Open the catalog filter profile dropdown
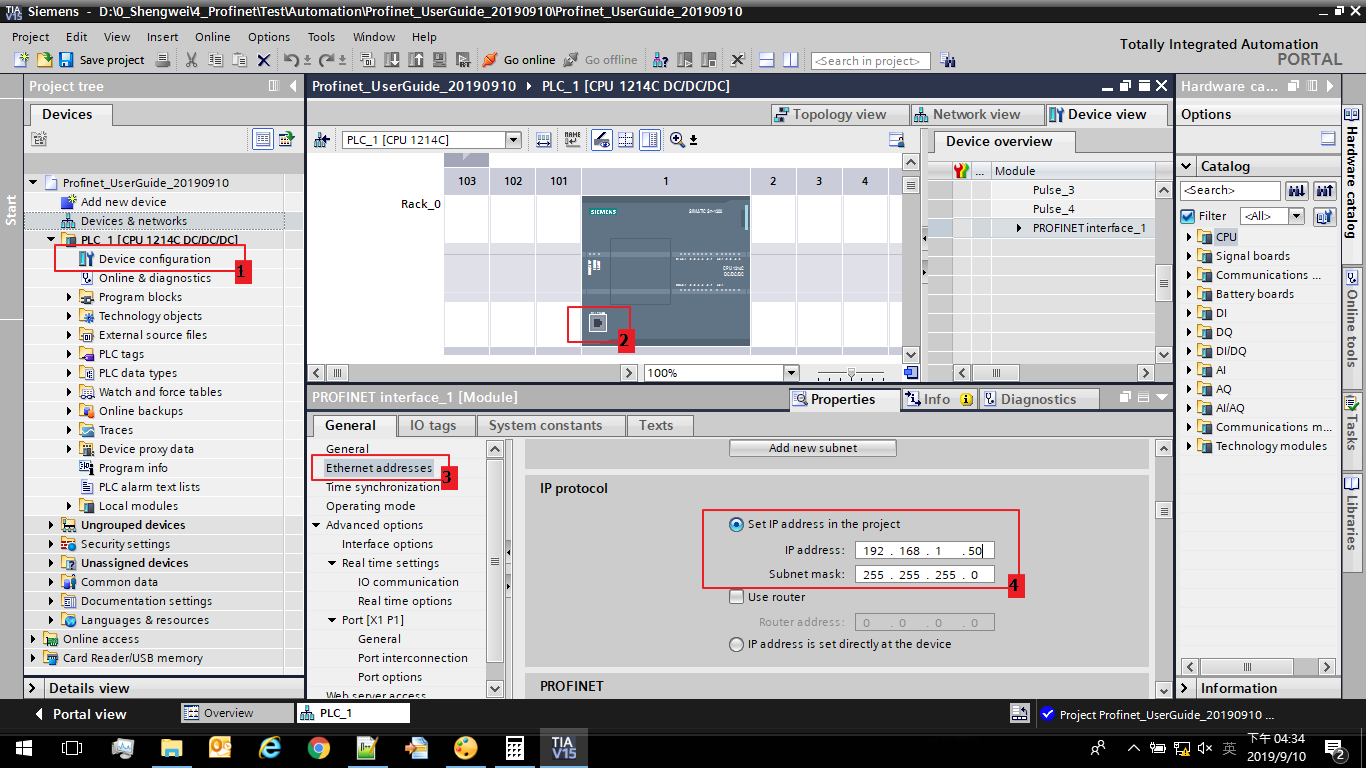This screenshot has height=768, width=1366. click(1297, 216)
